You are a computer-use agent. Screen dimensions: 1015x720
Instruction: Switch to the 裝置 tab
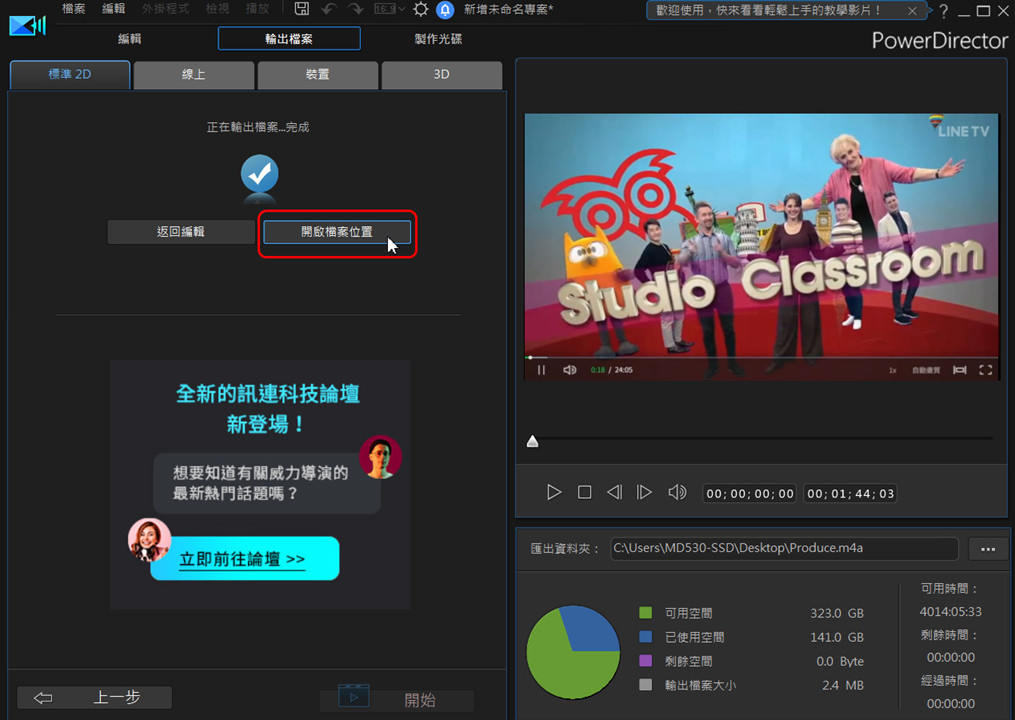point(318,75)
